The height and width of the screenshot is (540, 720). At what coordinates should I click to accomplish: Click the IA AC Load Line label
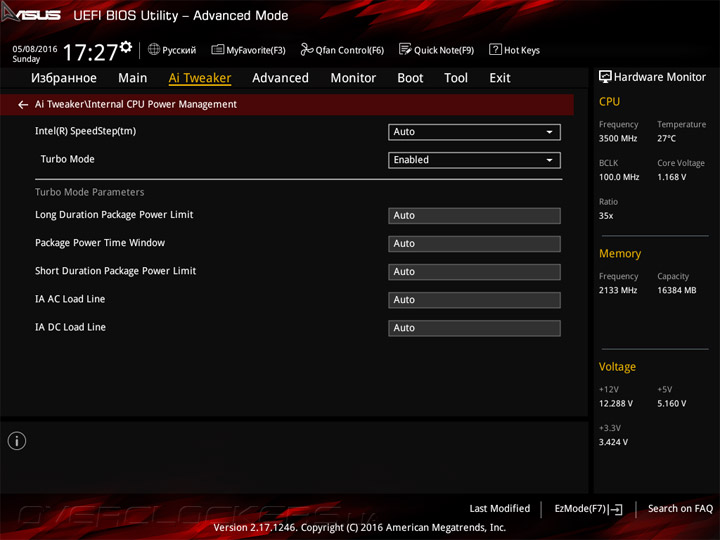point(70,299)
